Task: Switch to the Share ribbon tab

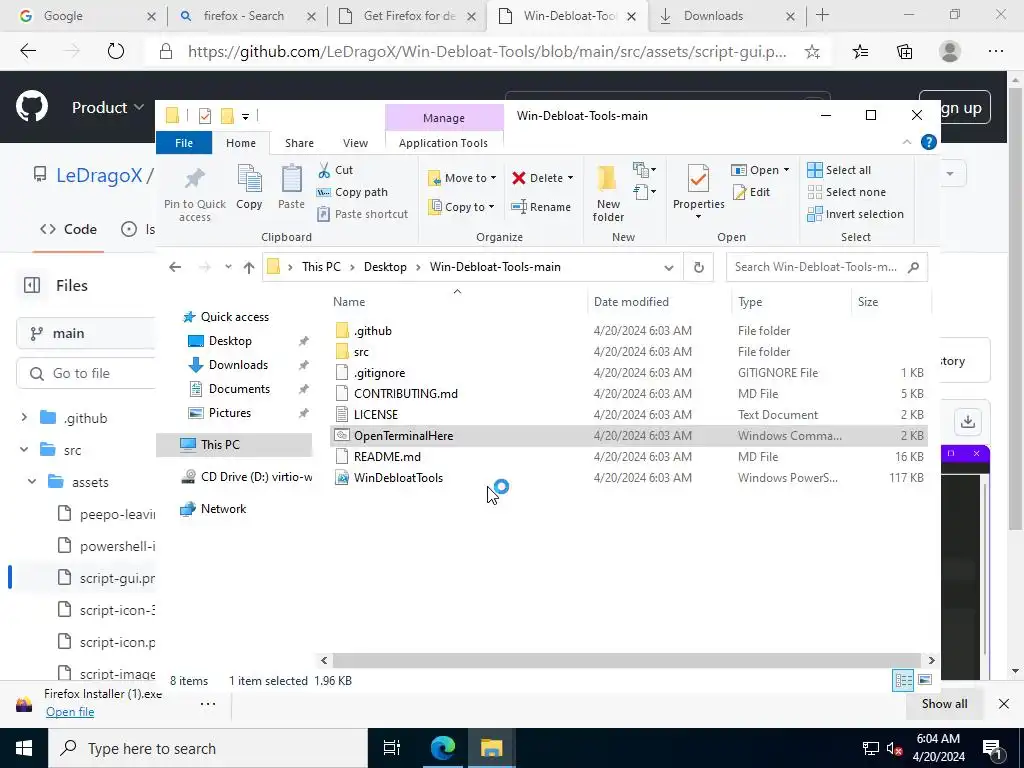Action: click(x=299, y=143)
